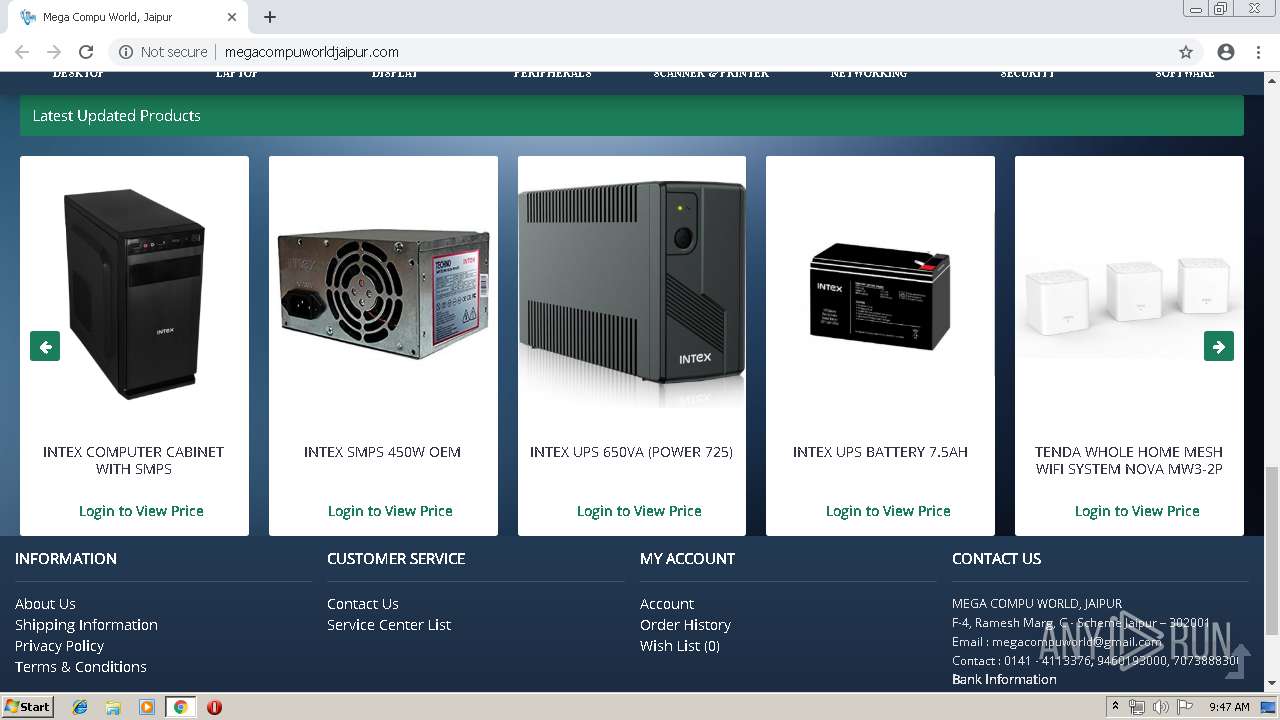The height and width of the screenshot is (720, 1280).
Task: Open Contact Us footer link
Action: [363, 604]
